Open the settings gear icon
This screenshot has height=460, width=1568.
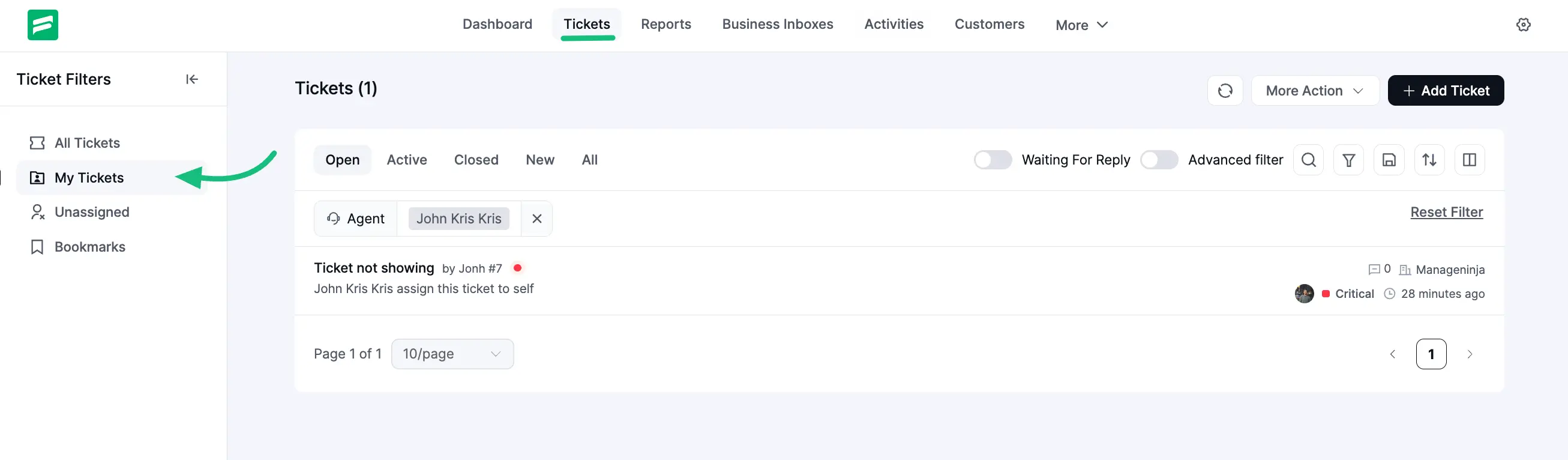[1523, 25]
